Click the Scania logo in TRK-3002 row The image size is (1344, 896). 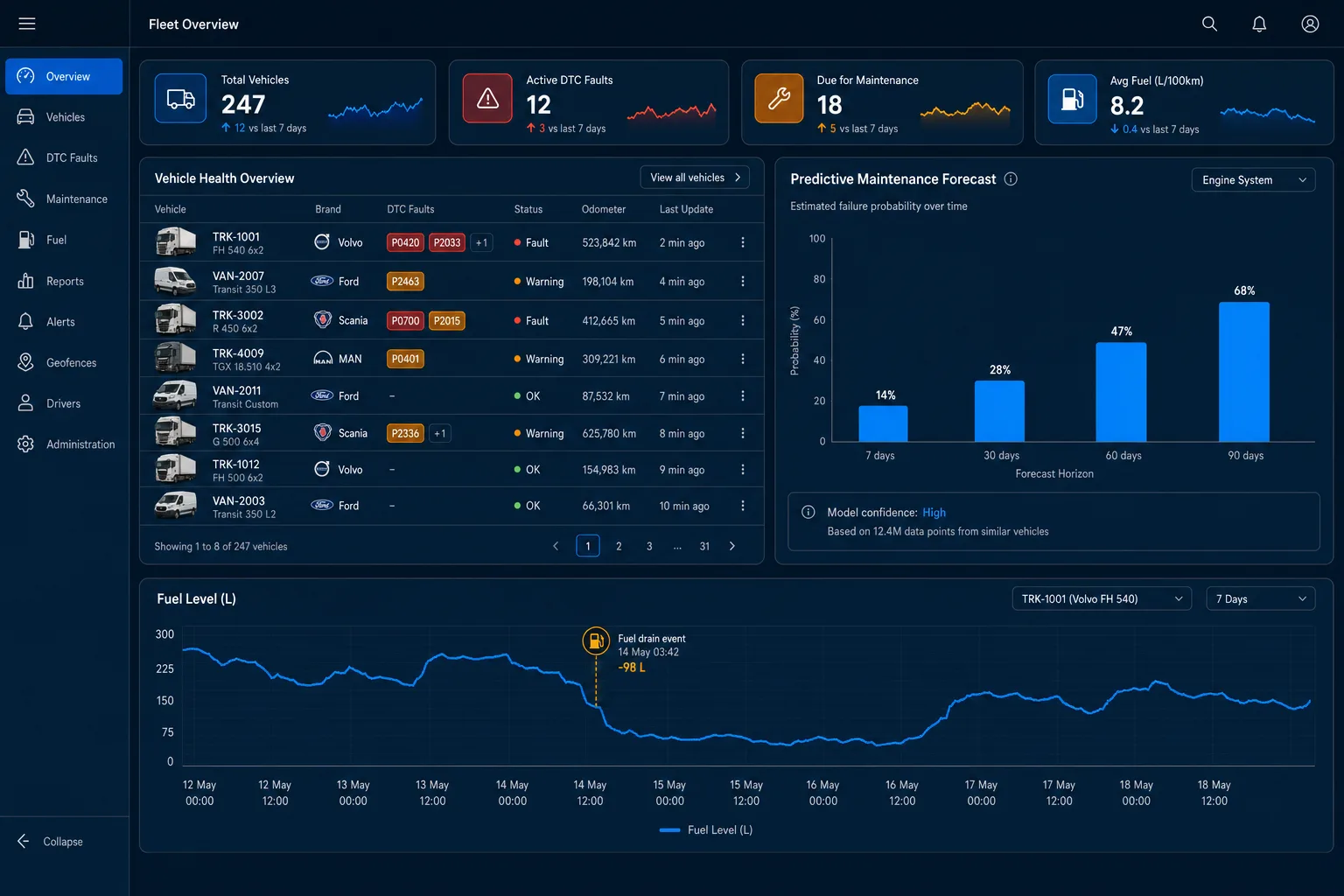coord(323,320)
